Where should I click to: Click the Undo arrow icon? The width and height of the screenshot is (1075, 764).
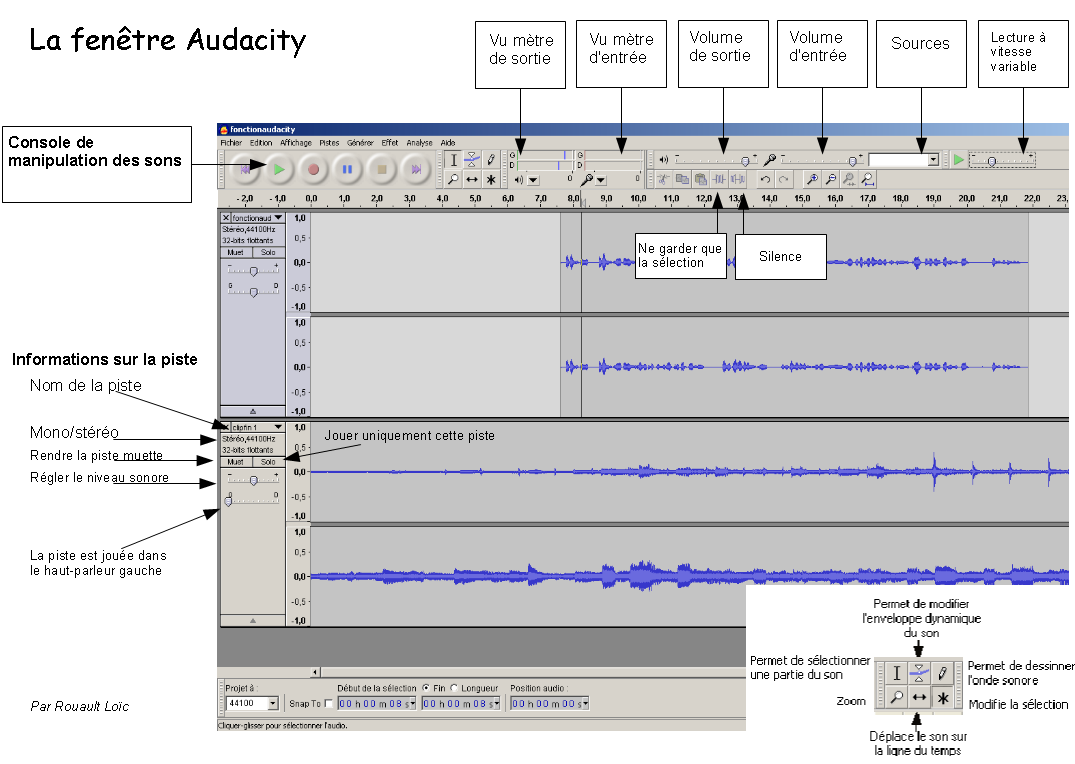[x=765, y=180]
